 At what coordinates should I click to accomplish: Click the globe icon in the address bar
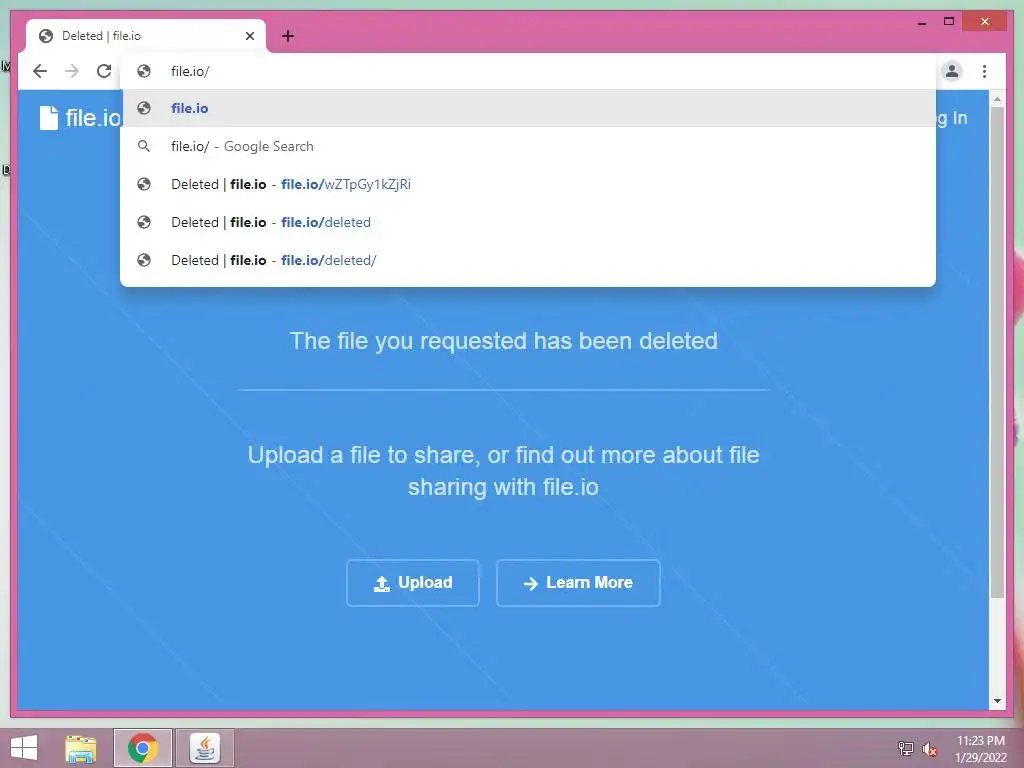[144, 71]
